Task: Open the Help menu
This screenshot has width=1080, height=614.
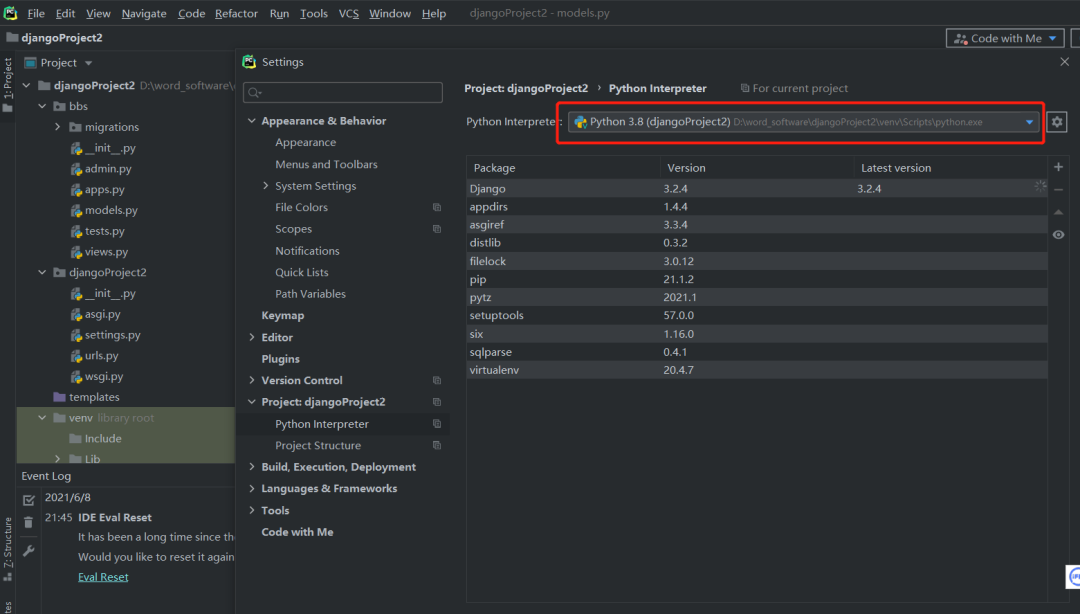Action: click(434, 13)
